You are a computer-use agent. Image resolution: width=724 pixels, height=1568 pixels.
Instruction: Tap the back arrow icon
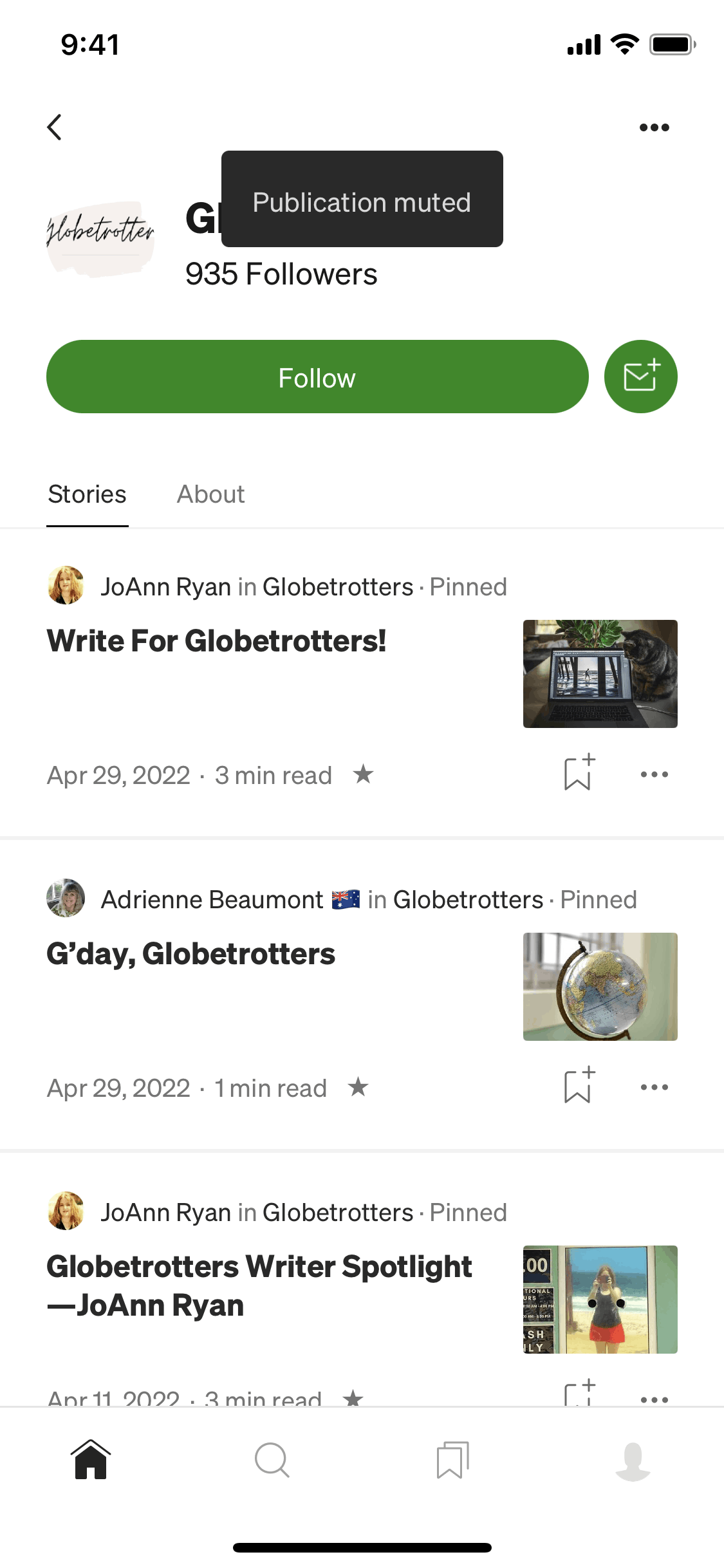pyautogui.click(x=55, y=127)
